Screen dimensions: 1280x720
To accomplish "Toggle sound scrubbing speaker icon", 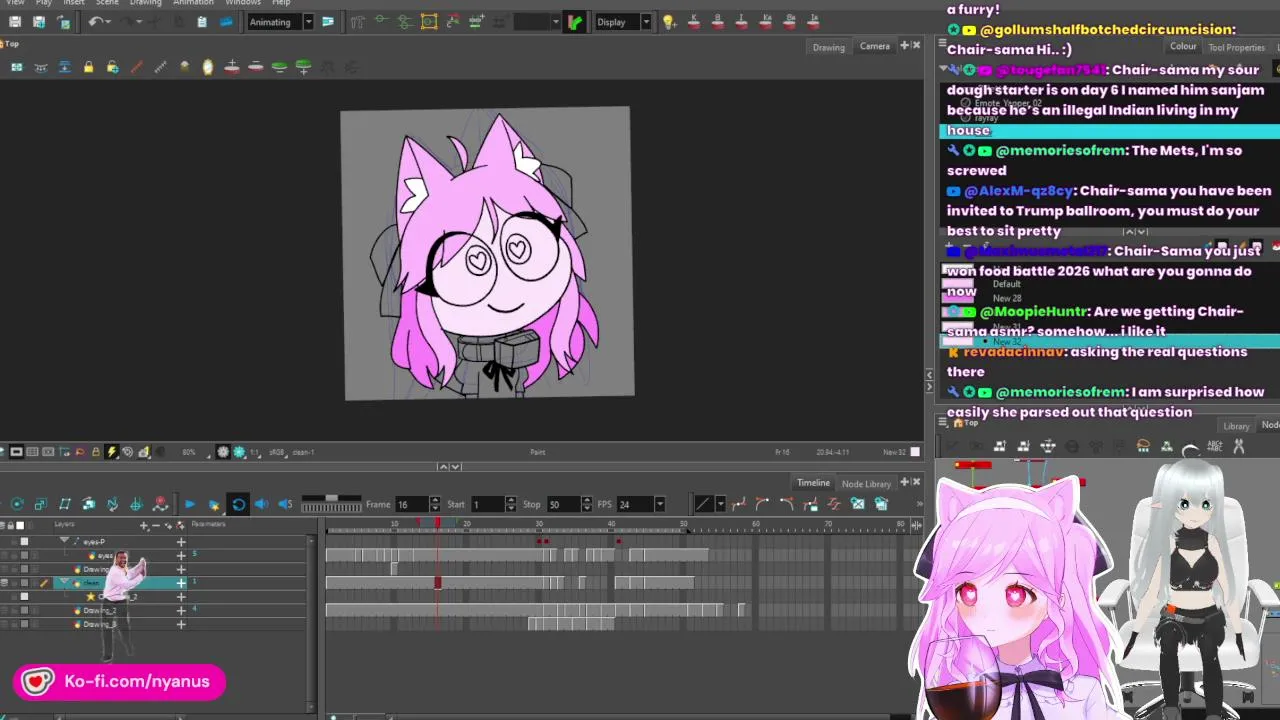I will point(285,504).
